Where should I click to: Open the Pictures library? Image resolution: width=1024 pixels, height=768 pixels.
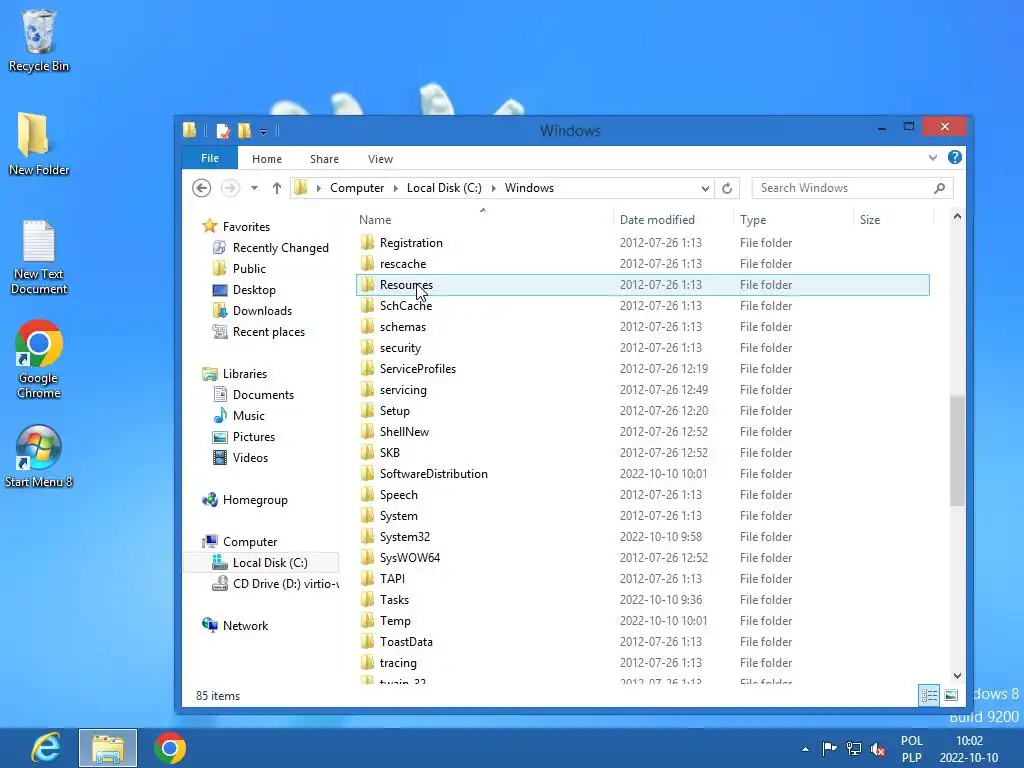(x=253, y=437)
